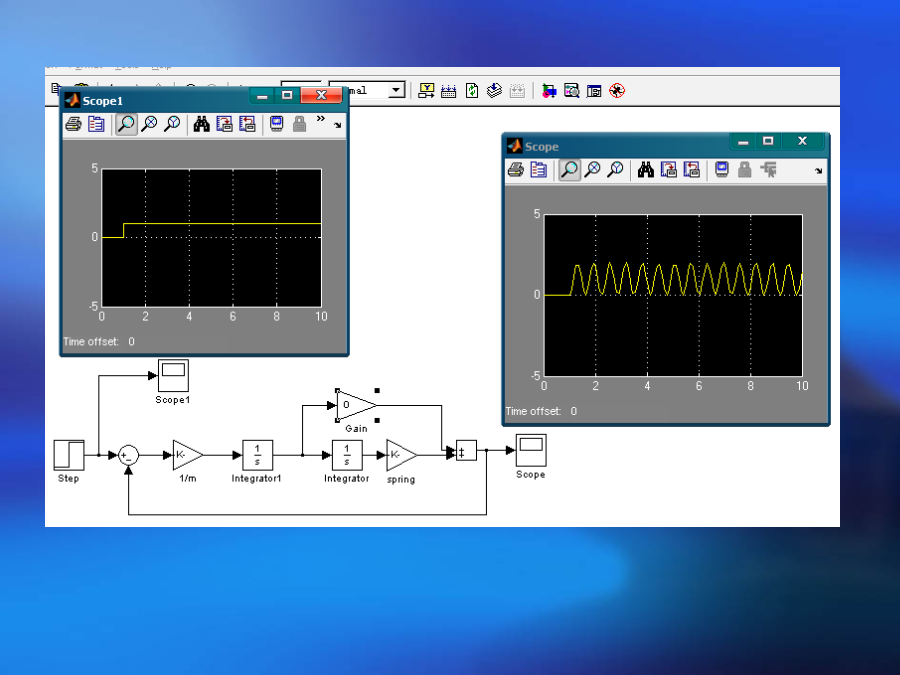Open the signal selector in Scope window

(x=768, y=170)
